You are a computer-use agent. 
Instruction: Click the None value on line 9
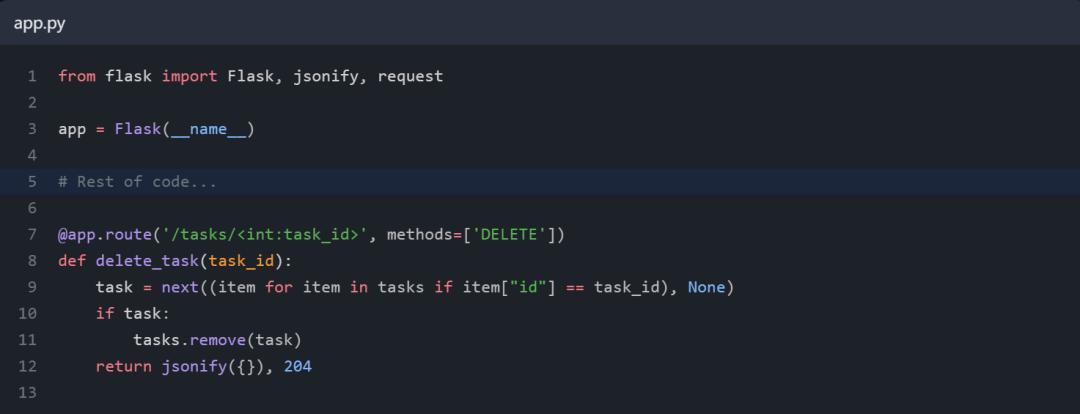(x=706, y=288)
